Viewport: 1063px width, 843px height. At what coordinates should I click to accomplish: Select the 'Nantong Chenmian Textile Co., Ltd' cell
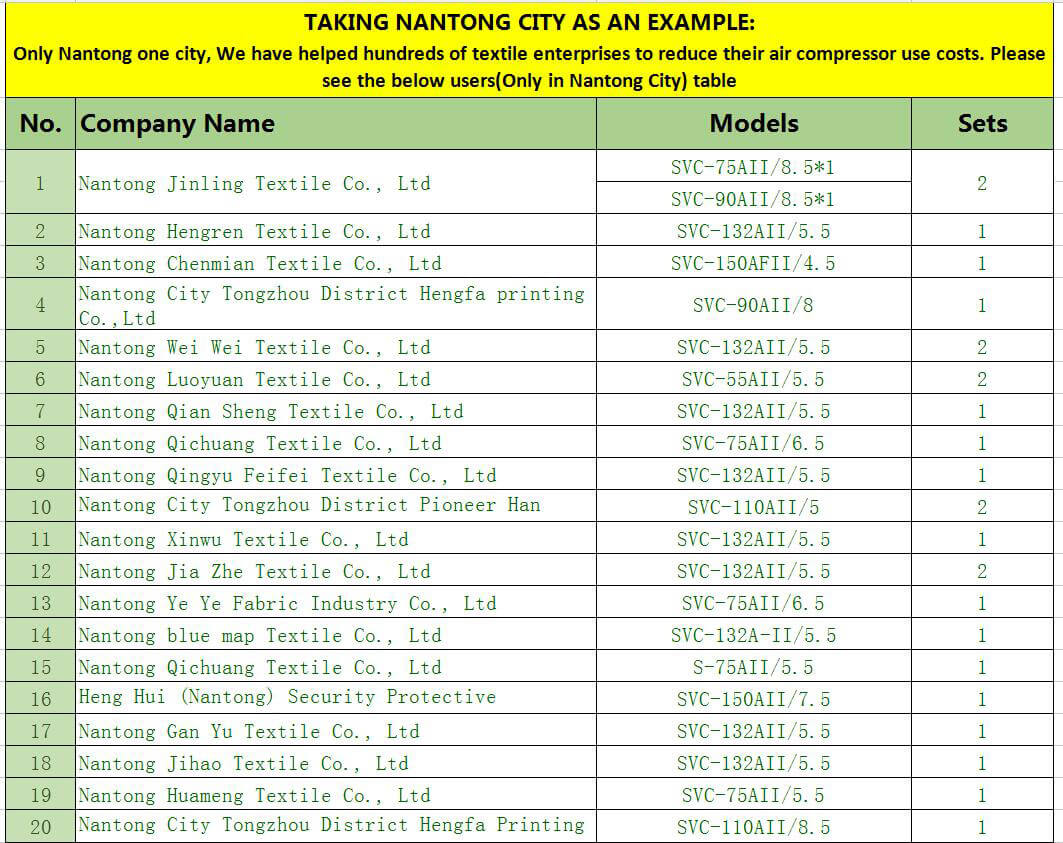(336, 262)
